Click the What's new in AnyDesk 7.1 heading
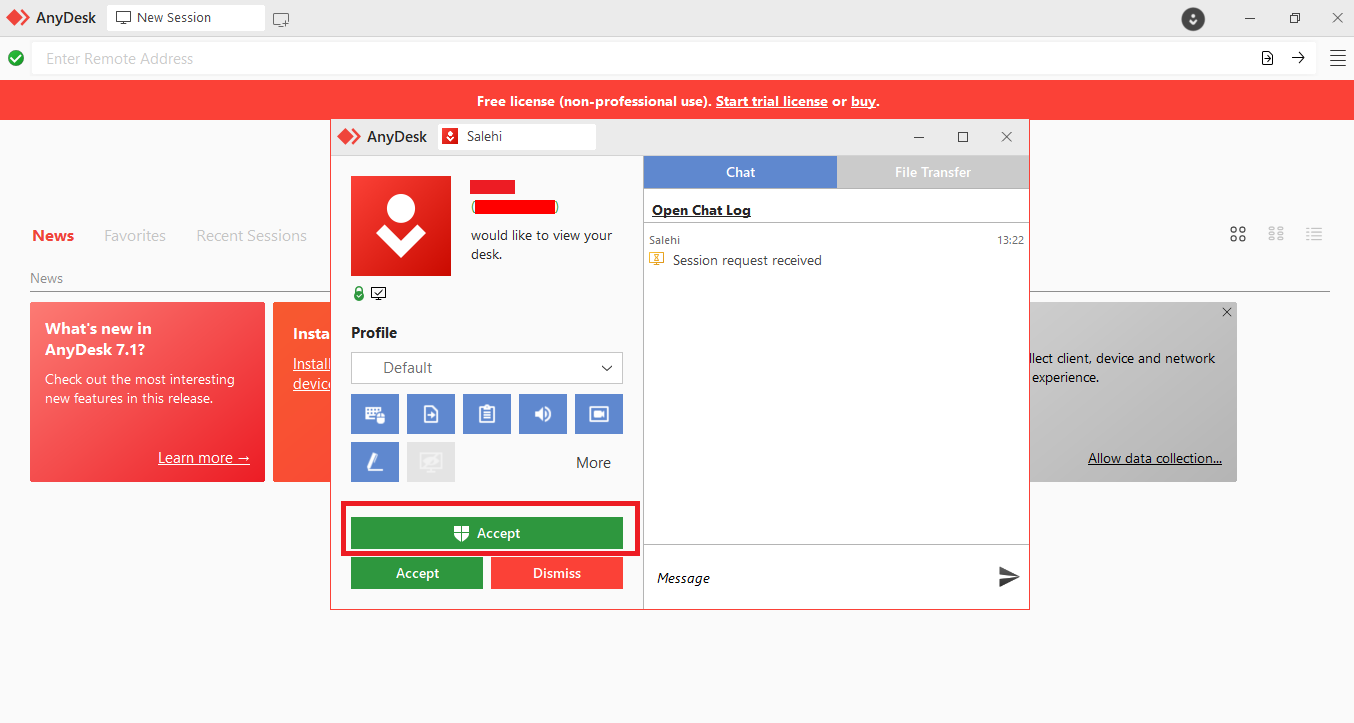This screenshot has height=723, width=1354. (x=99, y=339)
